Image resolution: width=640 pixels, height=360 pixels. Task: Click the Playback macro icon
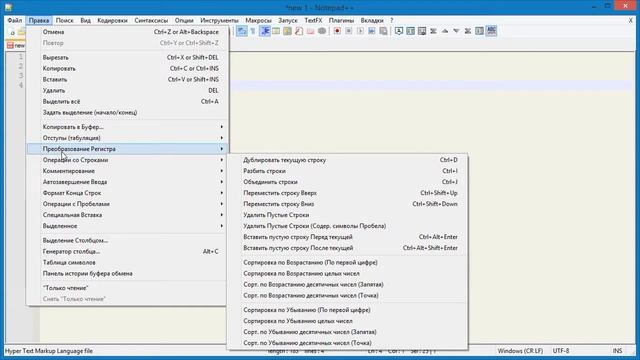[360, 31]
